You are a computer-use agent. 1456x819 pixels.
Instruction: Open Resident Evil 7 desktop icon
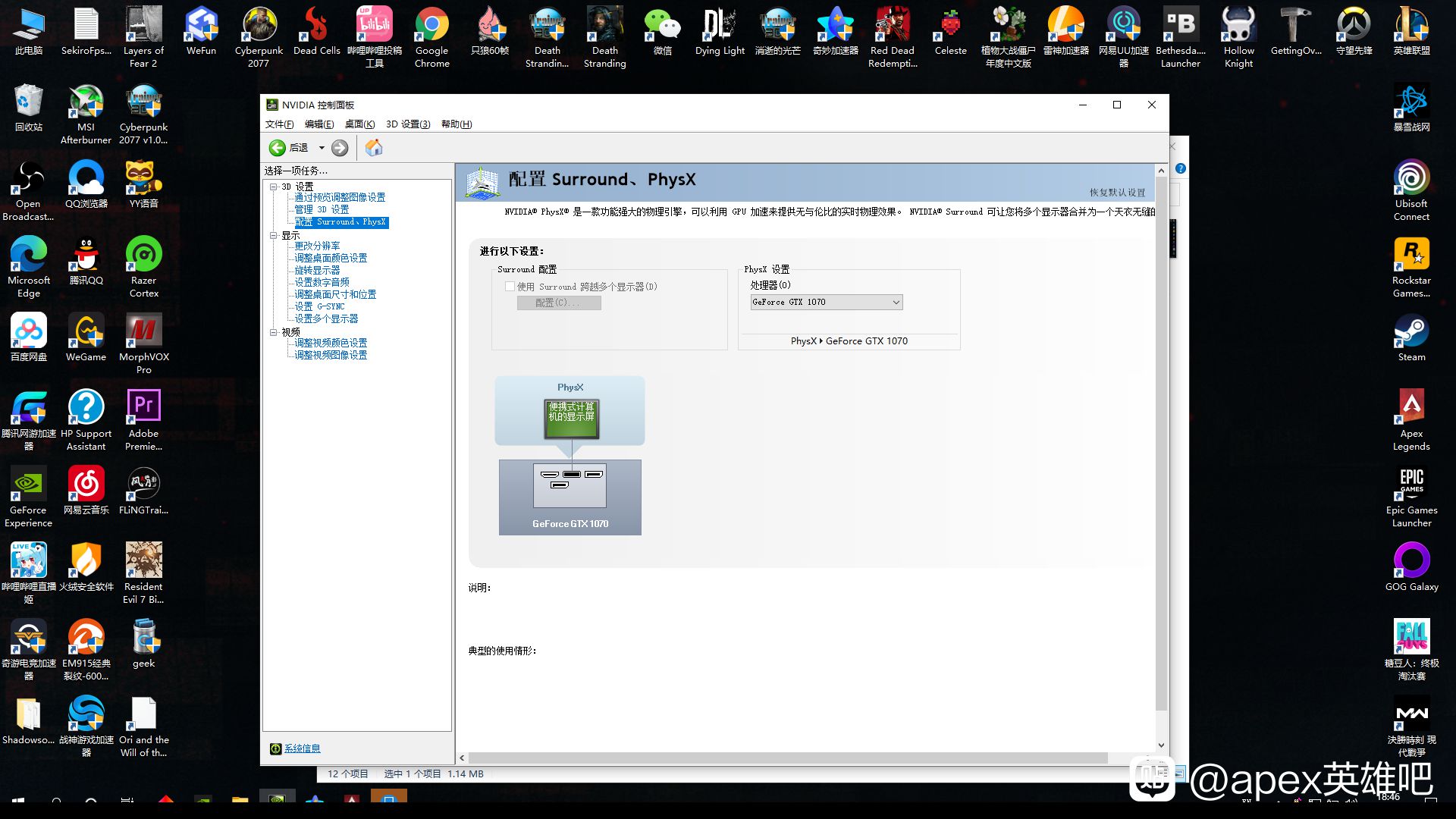[143, 573]
